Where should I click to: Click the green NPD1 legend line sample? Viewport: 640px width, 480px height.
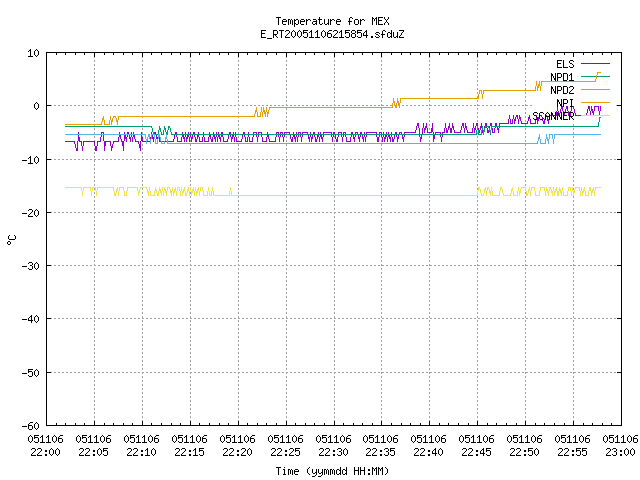click(x=595, y=76)
